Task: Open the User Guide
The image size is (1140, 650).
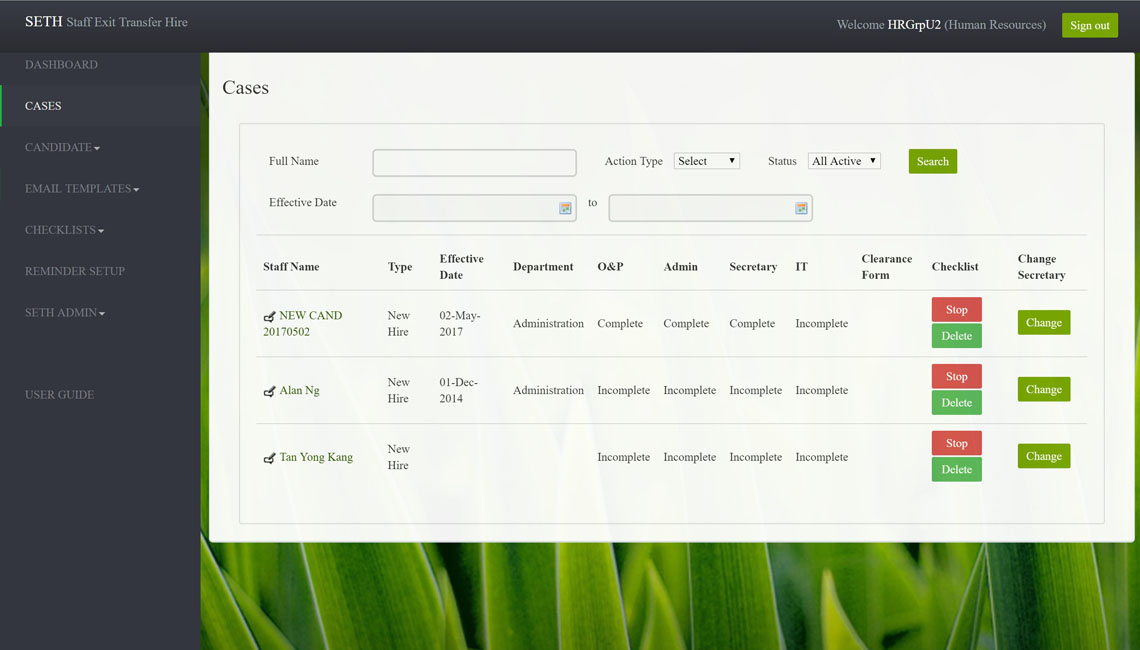Action: (60, 395)
